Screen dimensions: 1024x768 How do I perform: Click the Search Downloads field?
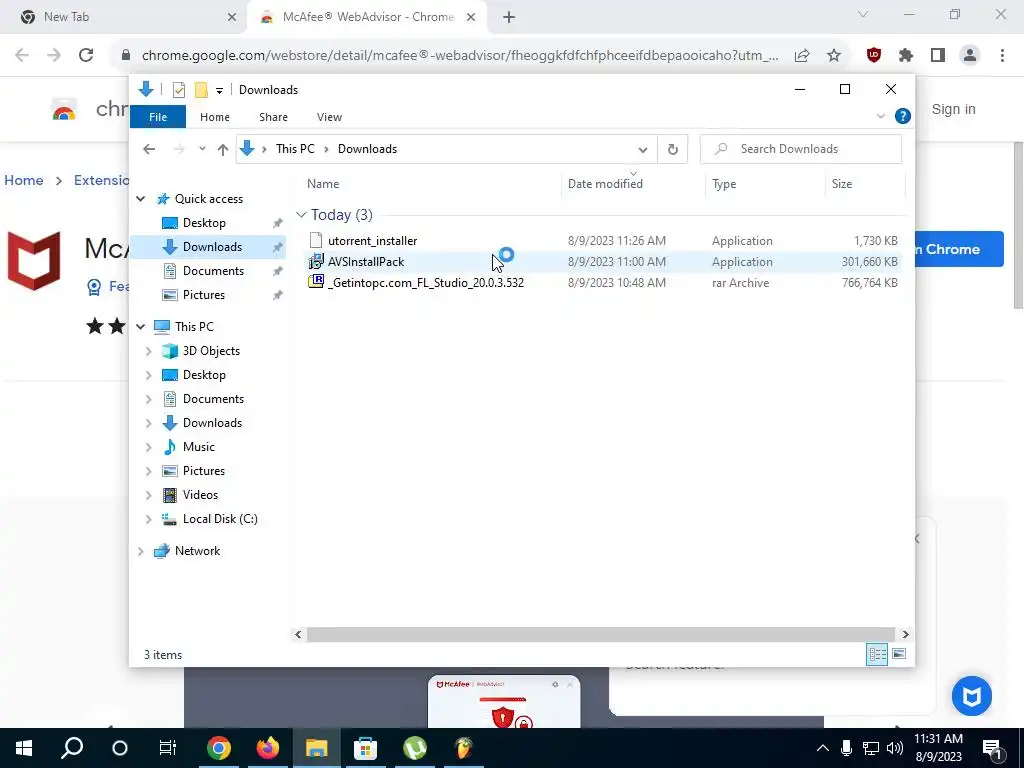tap(801, 149)
